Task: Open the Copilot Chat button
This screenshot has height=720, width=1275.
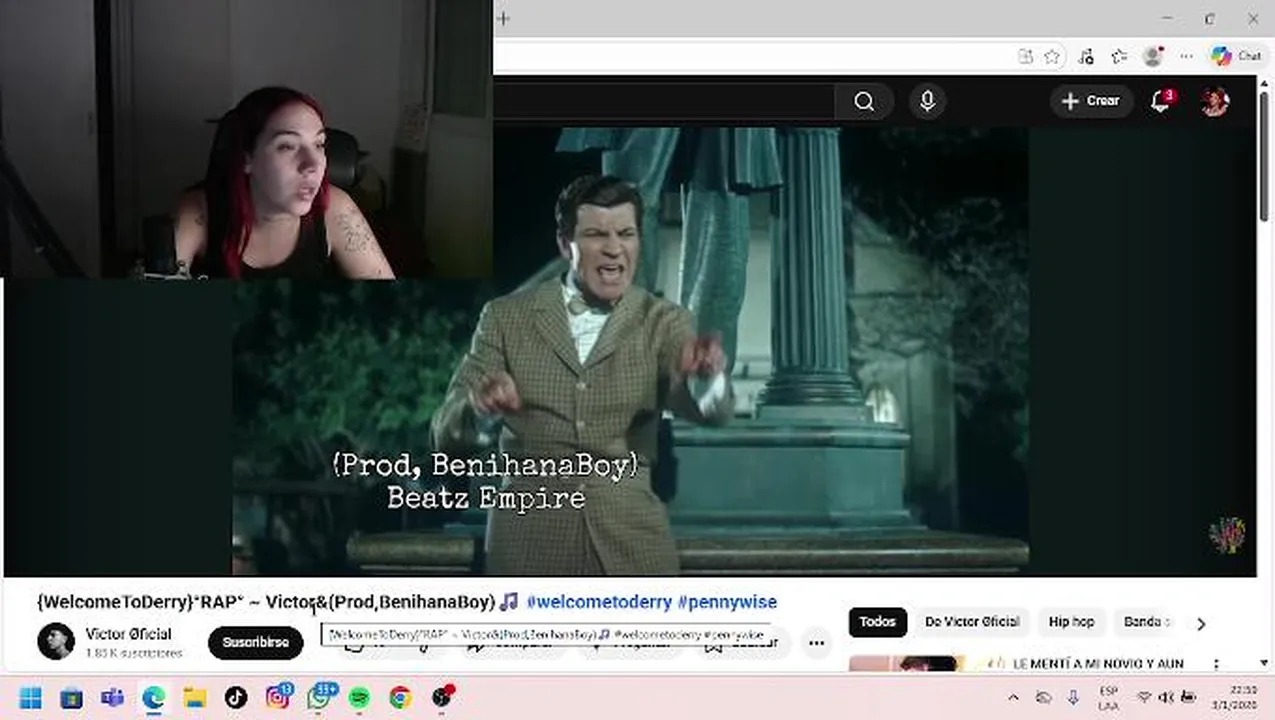Action: pos(1236,57)
